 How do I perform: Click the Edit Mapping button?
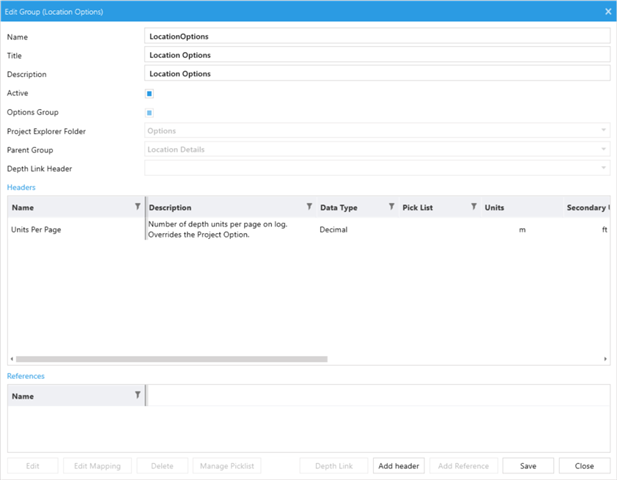97,466
